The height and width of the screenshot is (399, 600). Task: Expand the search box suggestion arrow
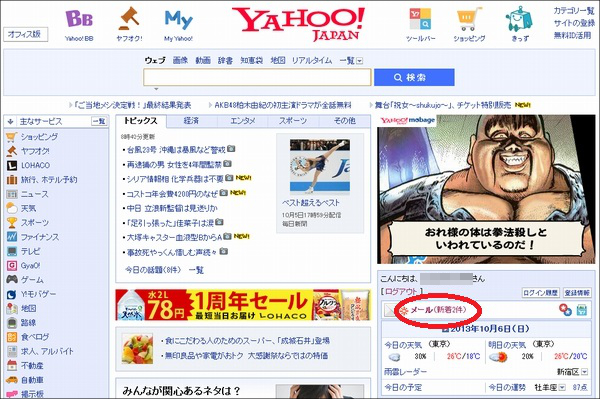point(156,89)
